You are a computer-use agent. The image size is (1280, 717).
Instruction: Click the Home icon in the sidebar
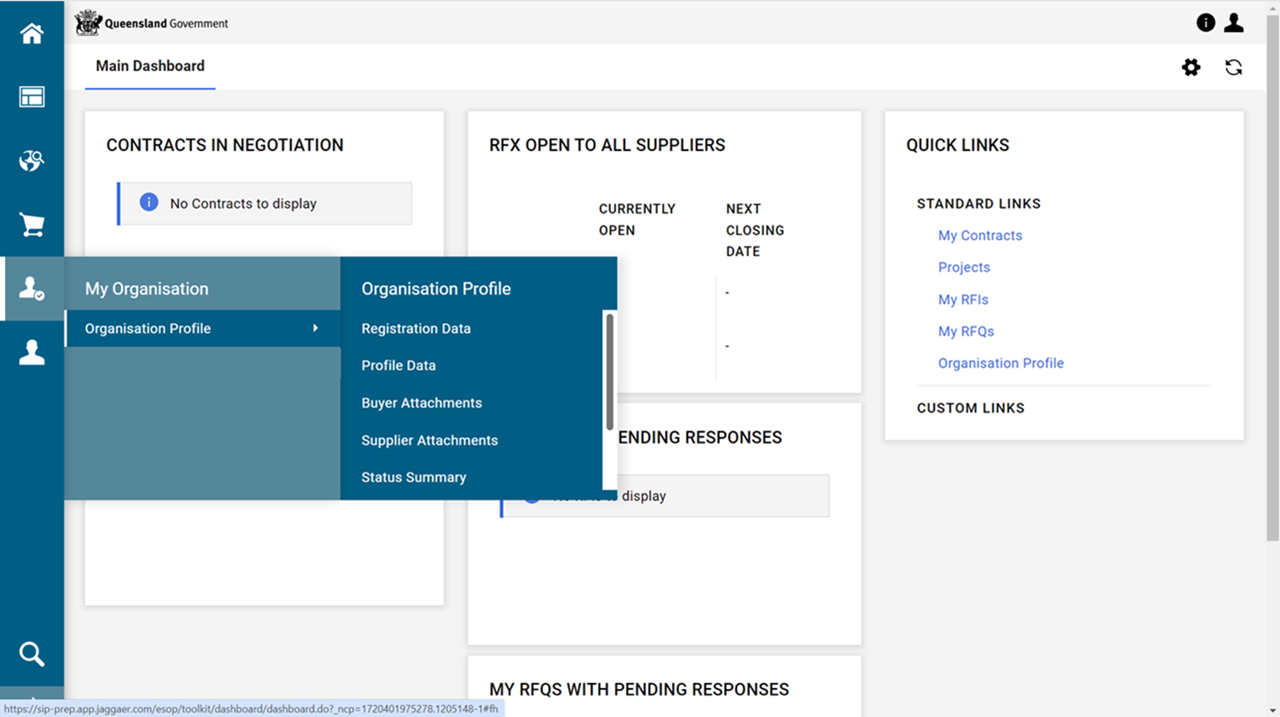coord(32,33)
